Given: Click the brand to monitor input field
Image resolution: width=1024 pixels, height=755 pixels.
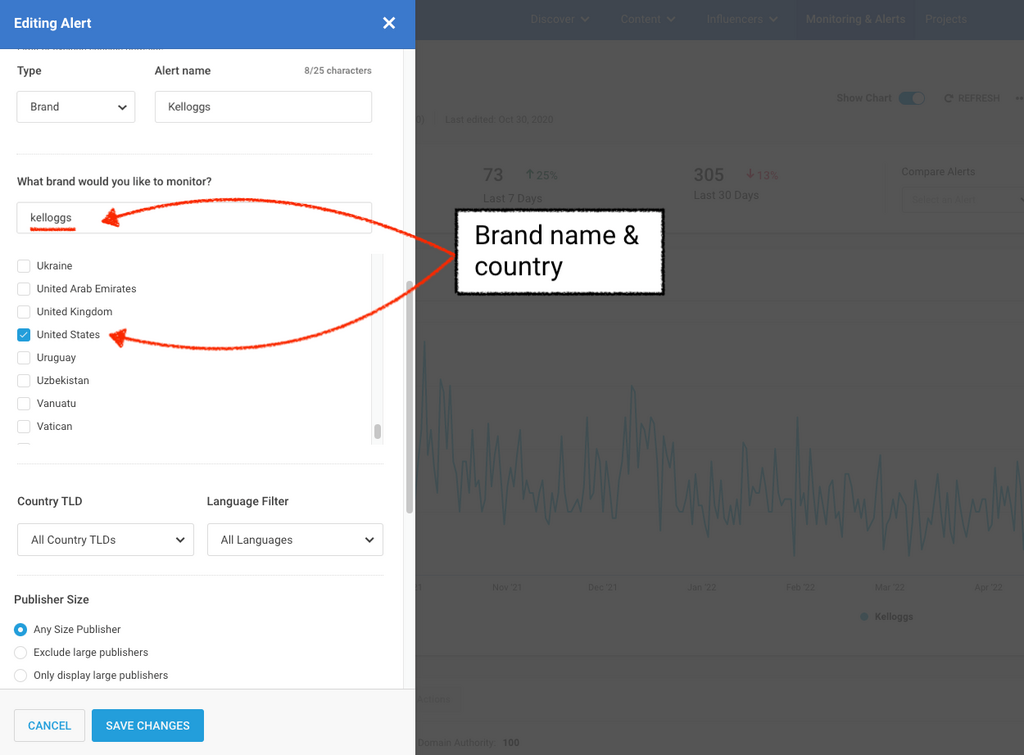Looking at the screenshot, I should [x=194, y=218].
